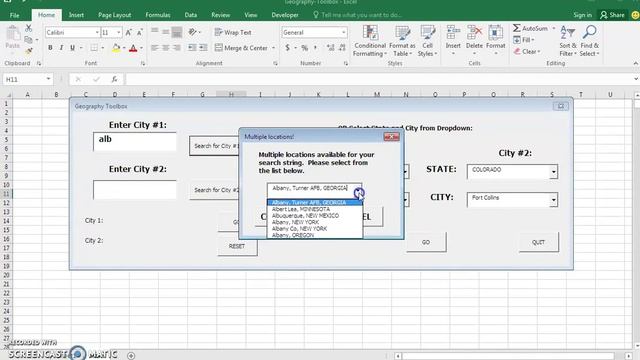Image resolution: width=640 pixels, height=360 pixels.
Task: Click Sign in link
Action: pyautogui.click(x=582, y=15)
